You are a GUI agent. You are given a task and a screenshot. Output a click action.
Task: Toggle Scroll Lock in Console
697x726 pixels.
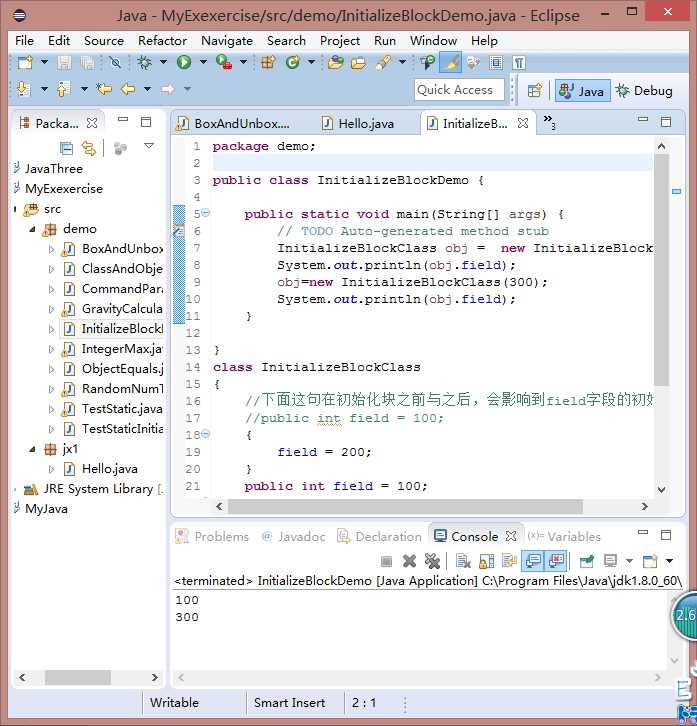486,561
